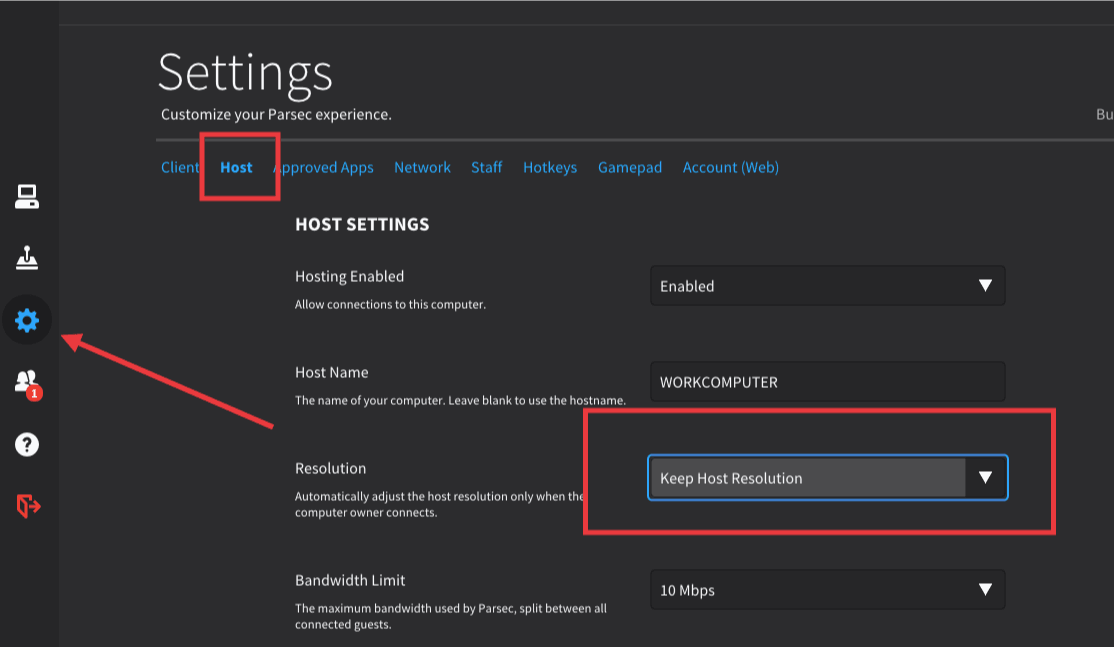
Task: Click the Host Name field containing WORKCOMPUTER
Action: pyautogui.click(x=826, y=382)
